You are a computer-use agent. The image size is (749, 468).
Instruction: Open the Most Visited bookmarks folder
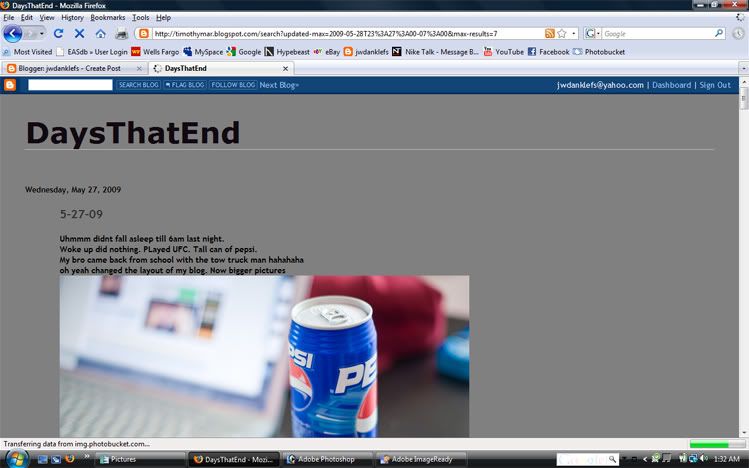point(27,52)
